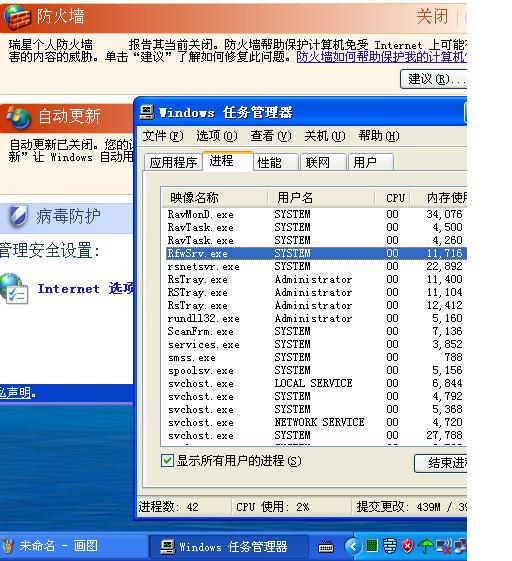Sort by Image Name (映像名称) column header
512x561 pixels.
pyautogui.click(x=214, y=197)
